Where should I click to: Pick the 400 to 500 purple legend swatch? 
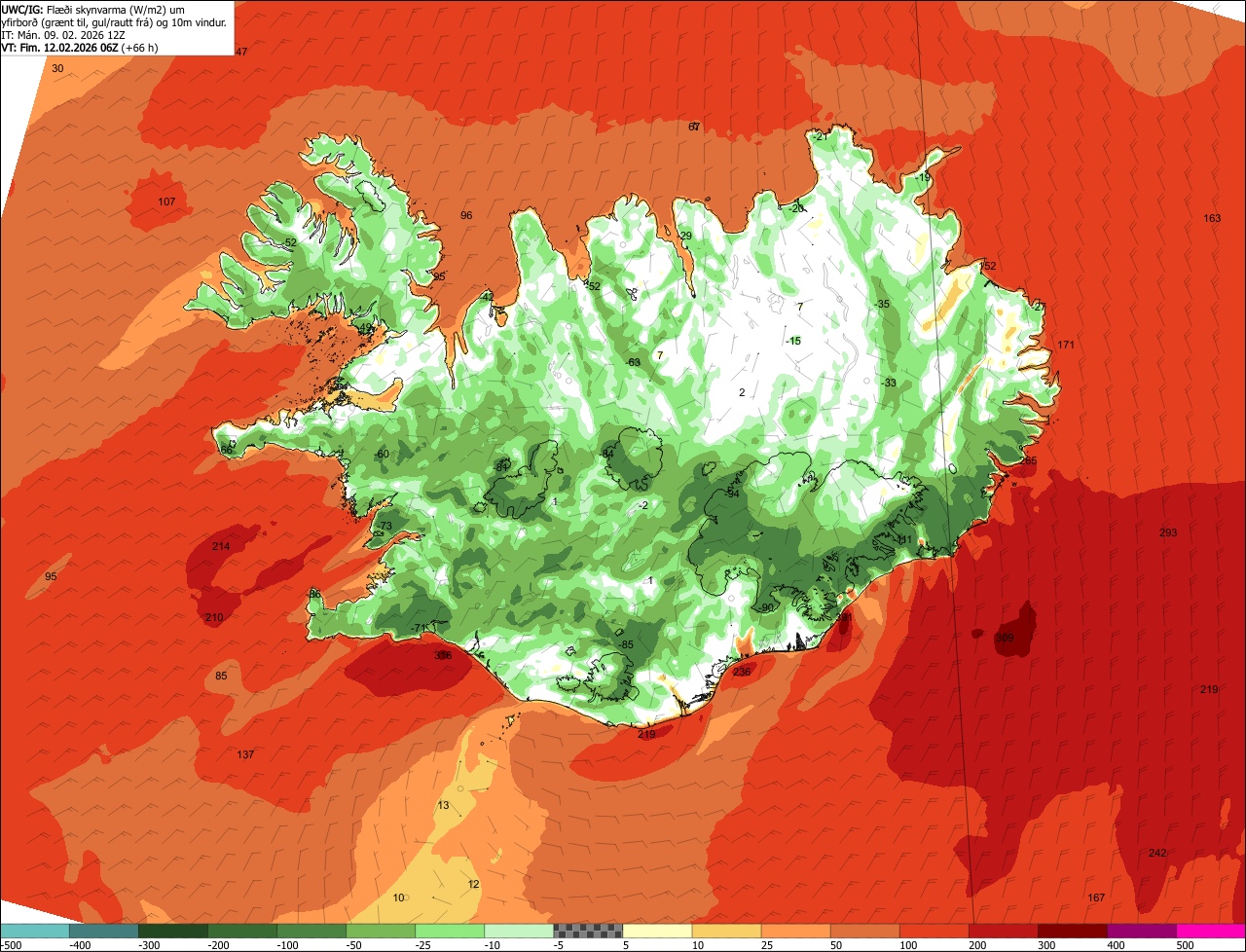[1141, 931]
